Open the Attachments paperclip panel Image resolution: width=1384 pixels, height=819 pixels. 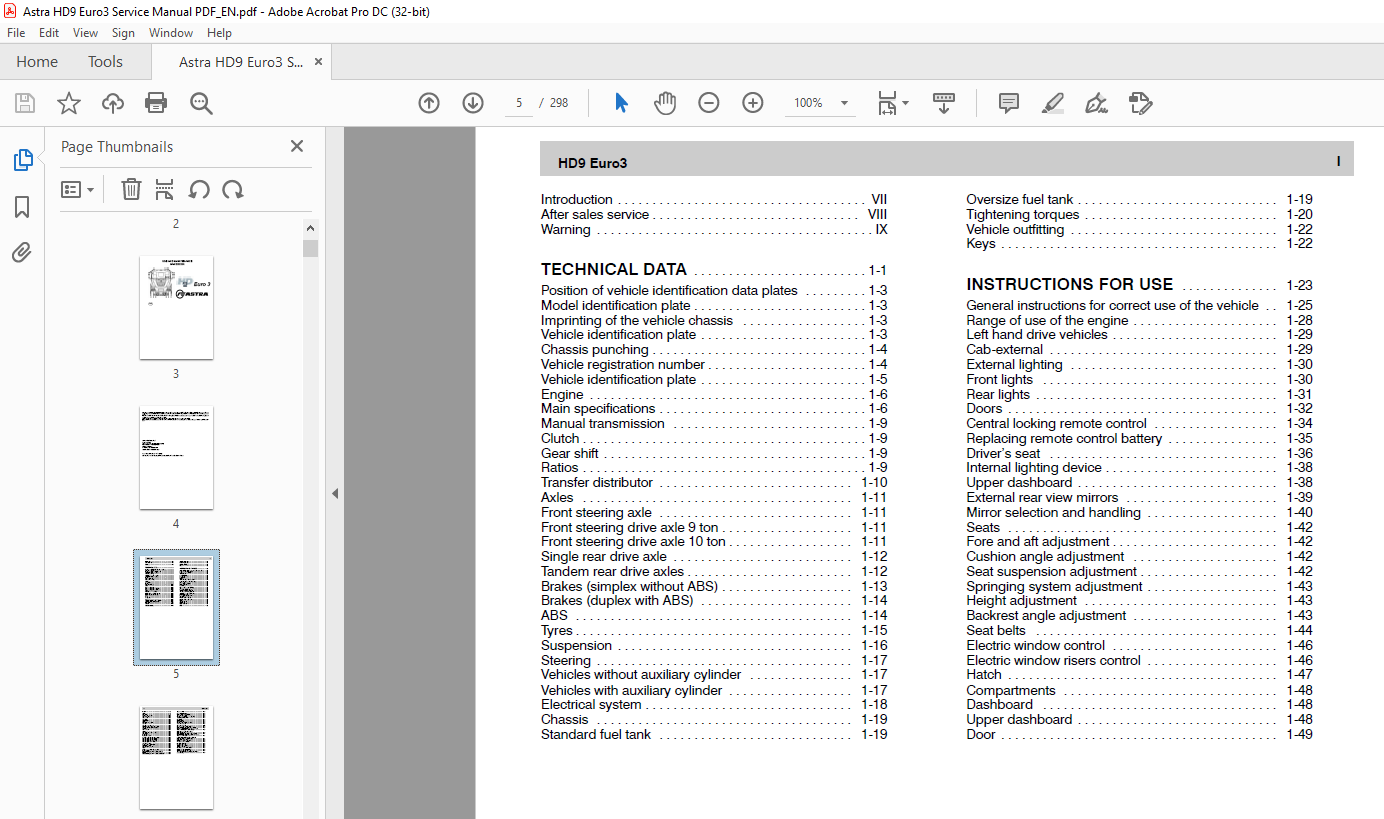[x=22, y=252]
